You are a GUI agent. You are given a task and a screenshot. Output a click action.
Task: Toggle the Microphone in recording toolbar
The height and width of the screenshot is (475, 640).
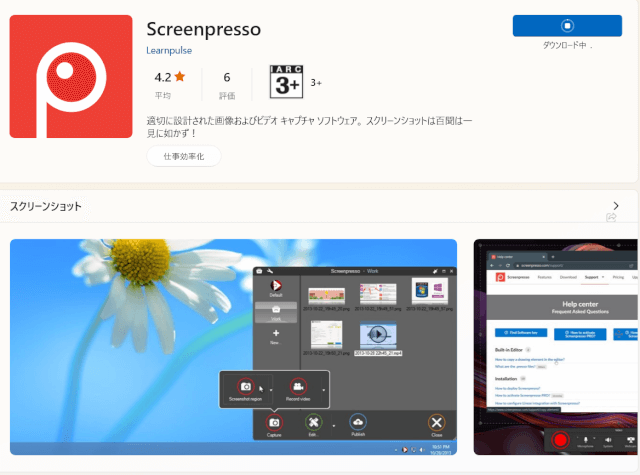(x=586, y=439)
